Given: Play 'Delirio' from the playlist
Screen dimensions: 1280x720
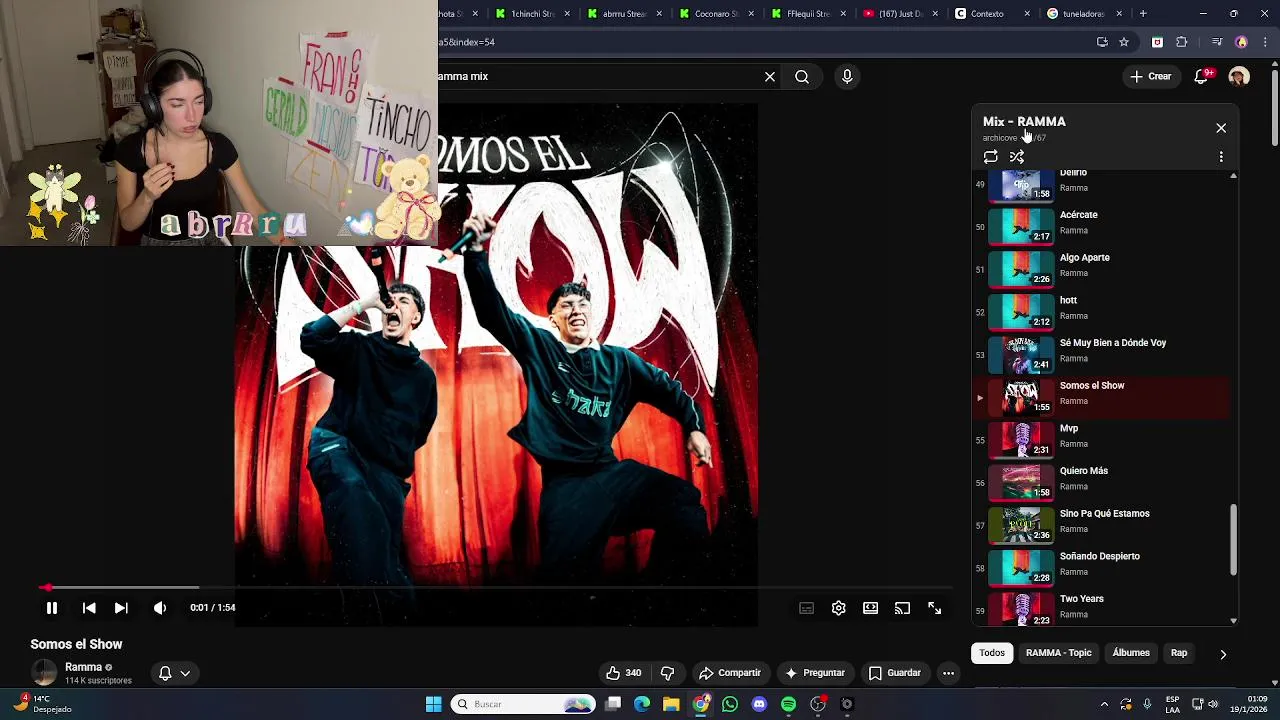Looking at the screenshot, I should 1100,185.
